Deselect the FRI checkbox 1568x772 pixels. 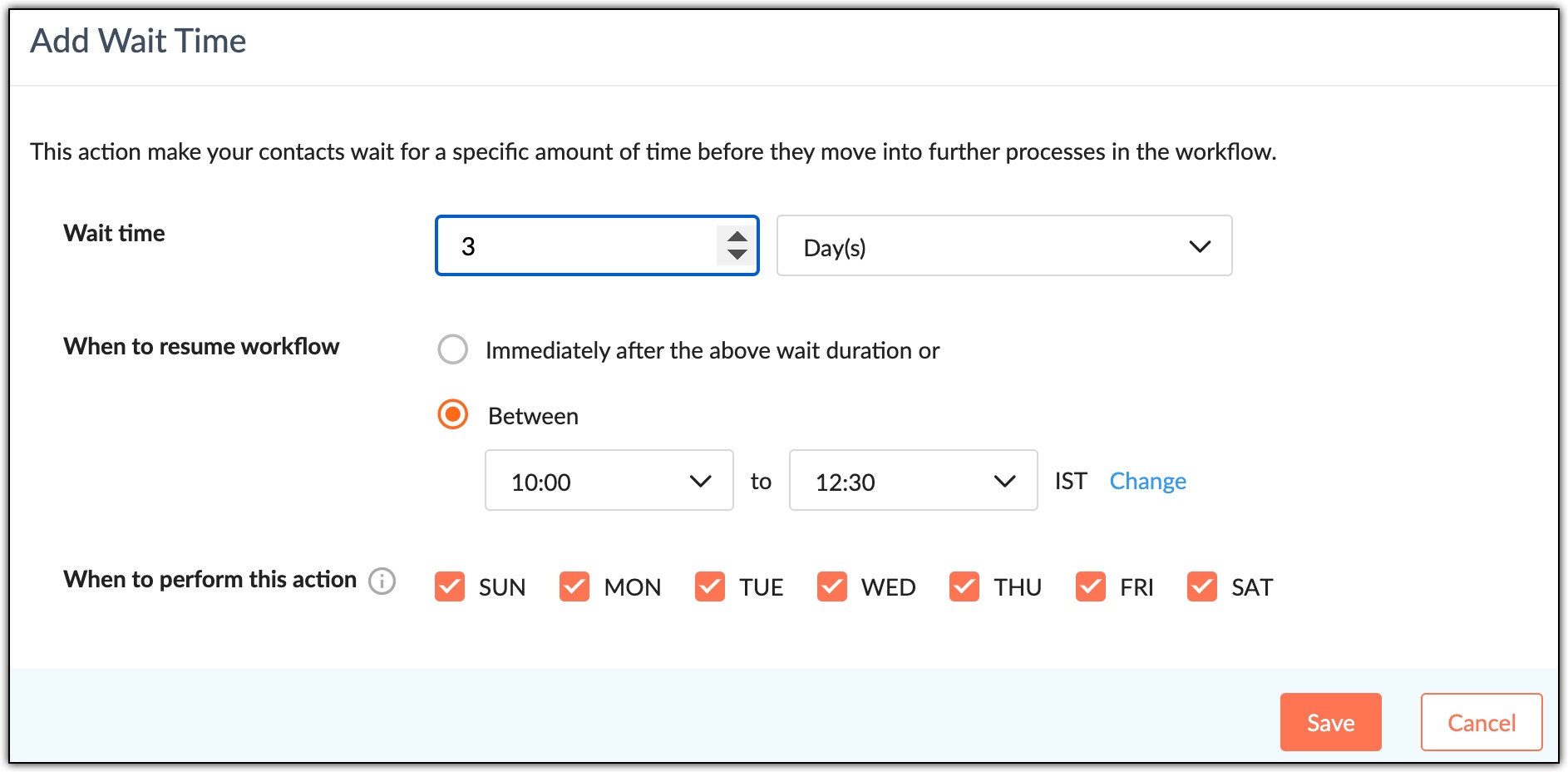click(1091, 586)
